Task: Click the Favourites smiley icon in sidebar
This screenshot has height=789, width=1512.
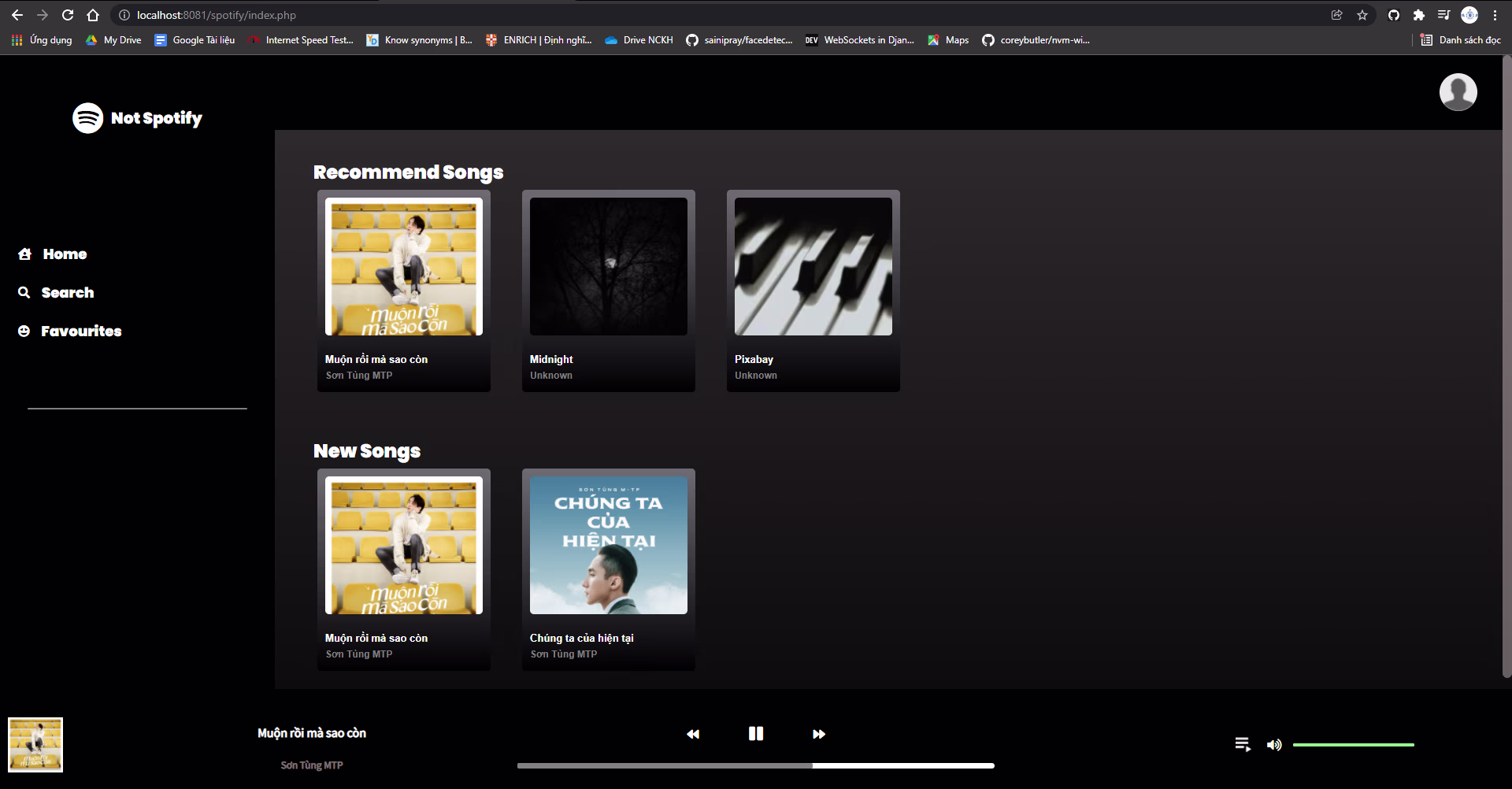Action: [24, 331]
